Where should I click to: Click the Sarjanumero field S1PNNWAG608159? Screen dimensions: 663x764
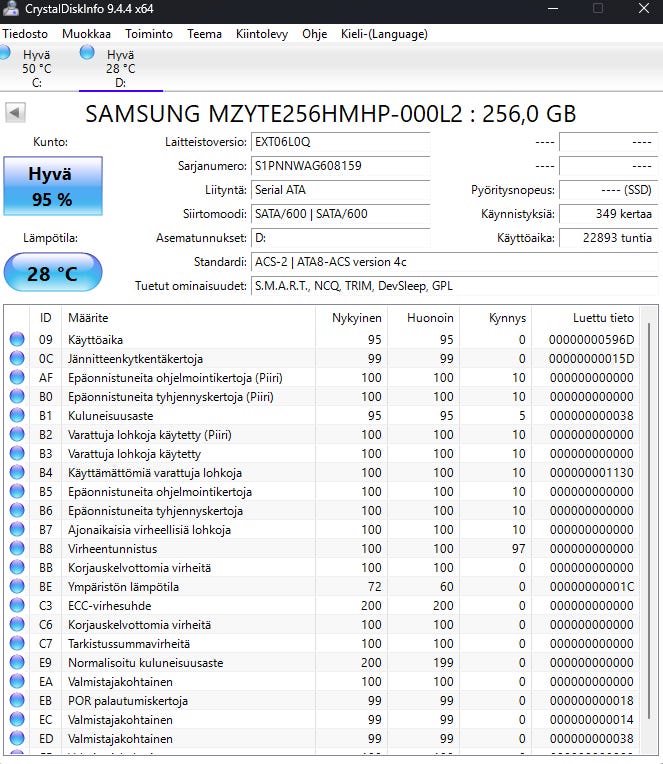click(341, 166)
